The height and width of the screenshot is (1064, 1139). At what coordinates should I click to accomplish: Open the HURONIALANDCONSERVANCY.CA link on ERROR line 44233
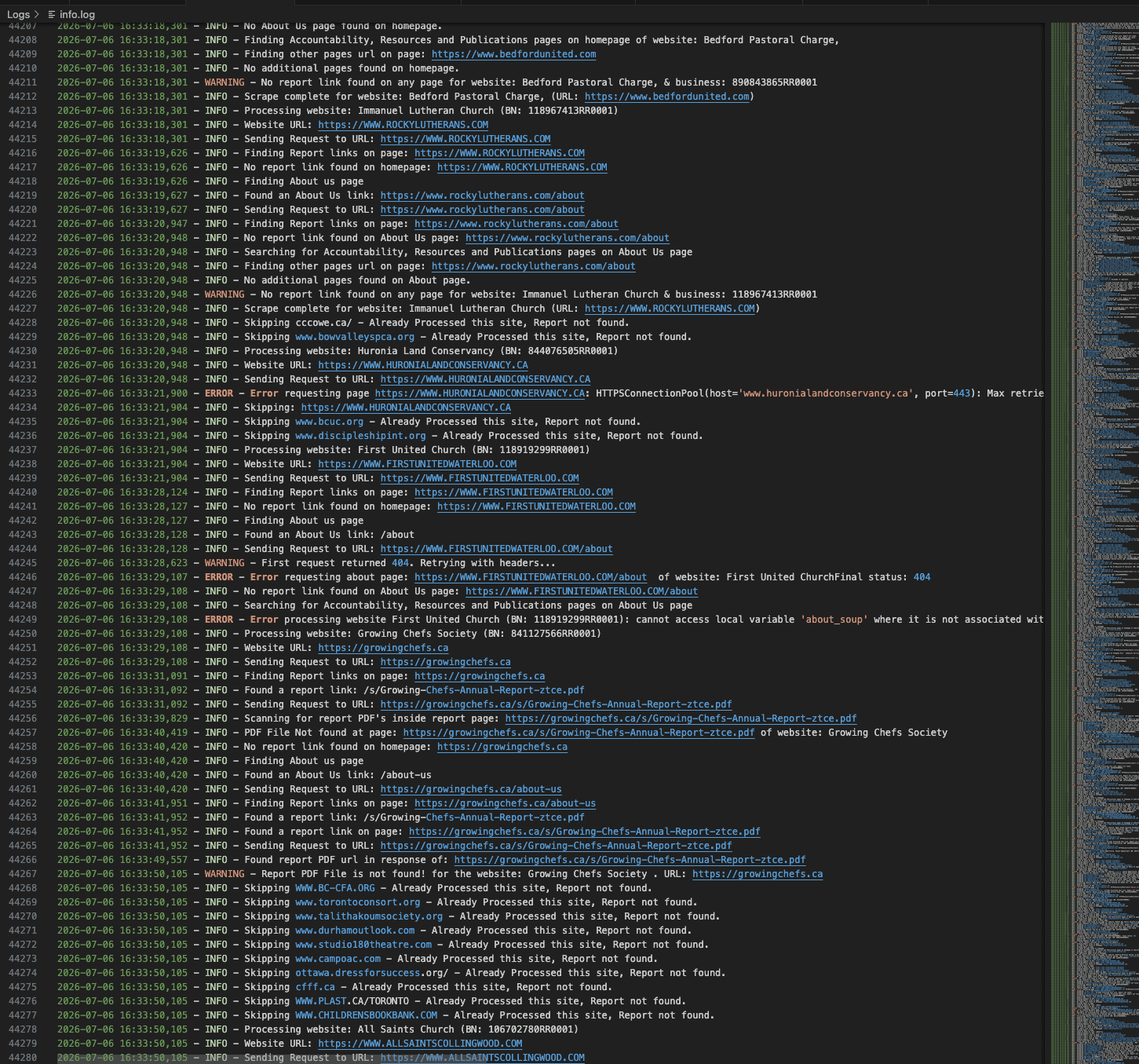tap(480, 393)
